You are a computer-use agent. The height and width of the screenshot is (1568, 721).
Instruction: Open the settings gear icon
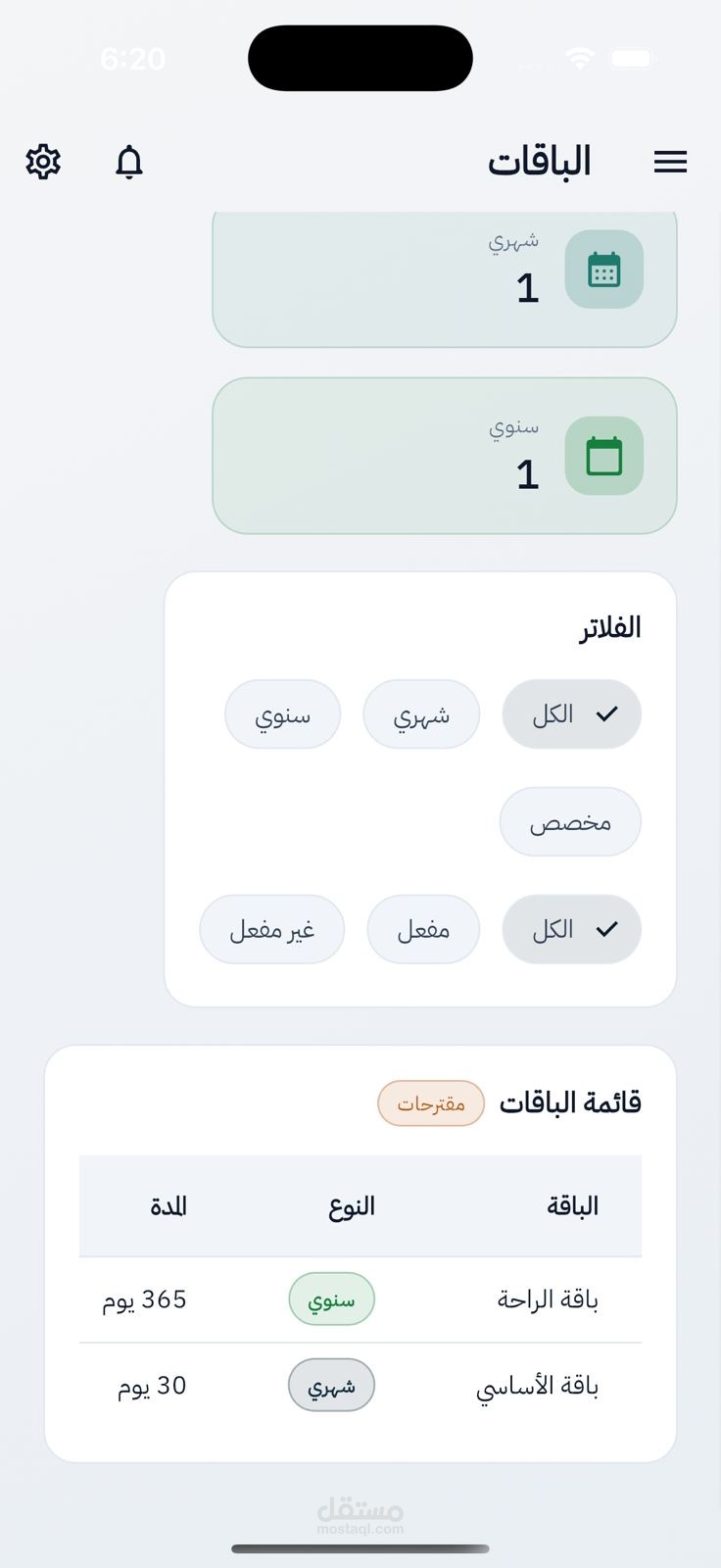click(43, 162)
